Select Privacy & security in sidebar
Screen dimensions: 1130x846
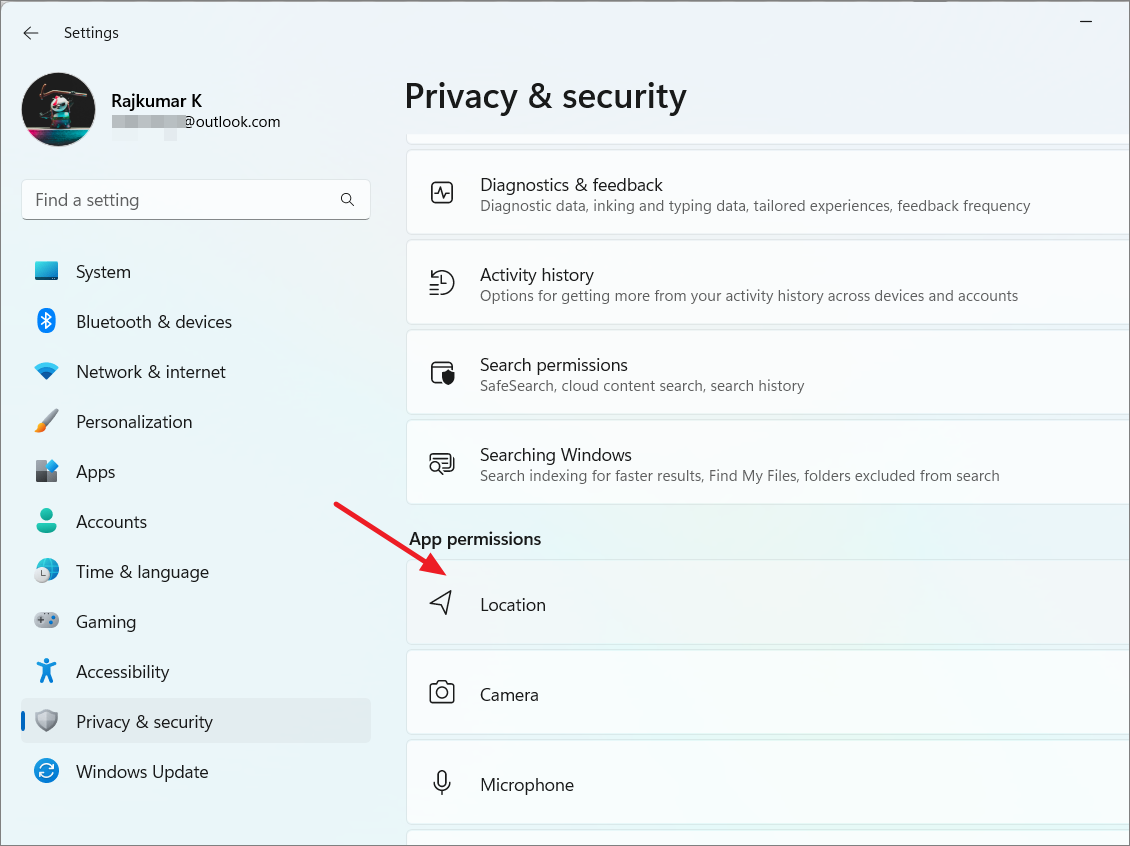pyautogui.click(x=196, y=721)
